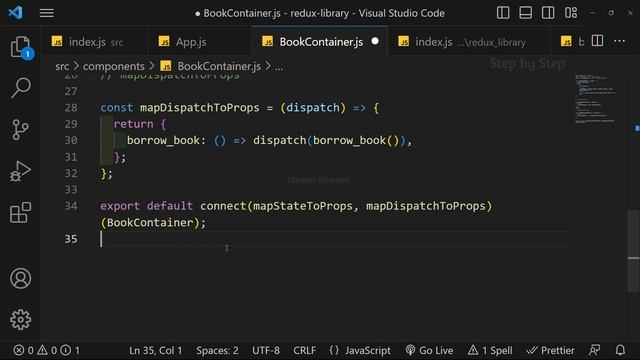Open warnings count in status bar
Viewport: 640px width, 360px height.
coord(47,350)
